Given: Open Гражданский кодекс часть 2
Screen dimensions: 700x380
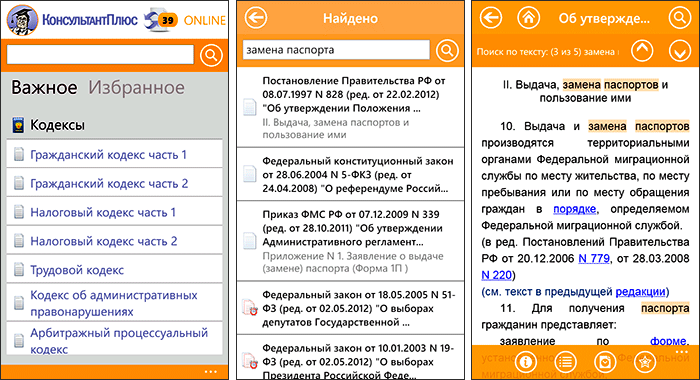Looking at the screenshot, I should [x=114, y=183].
